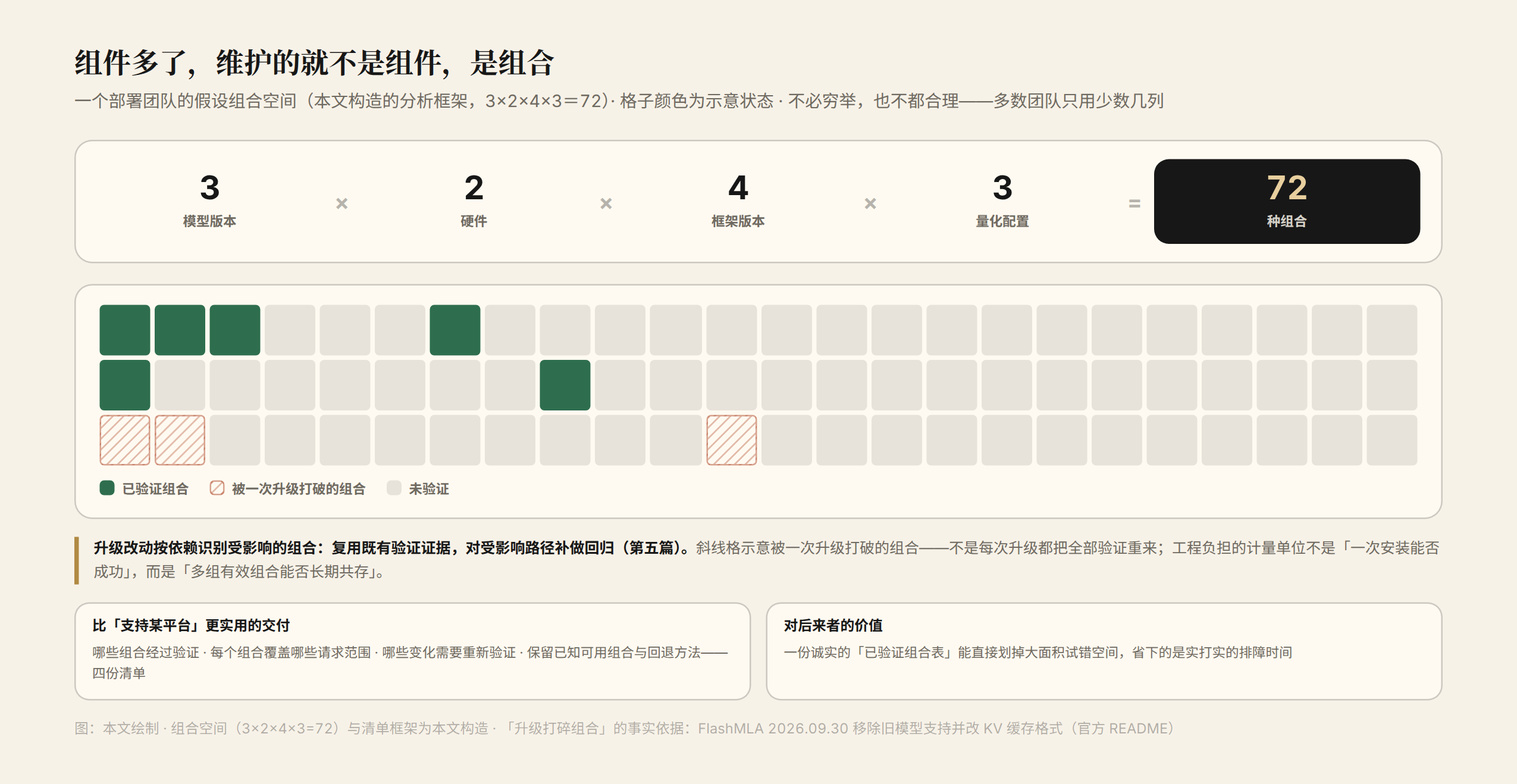Click the 已验证组合 legend text
This screenshot has width=1517, height=784.
[155, 489]
